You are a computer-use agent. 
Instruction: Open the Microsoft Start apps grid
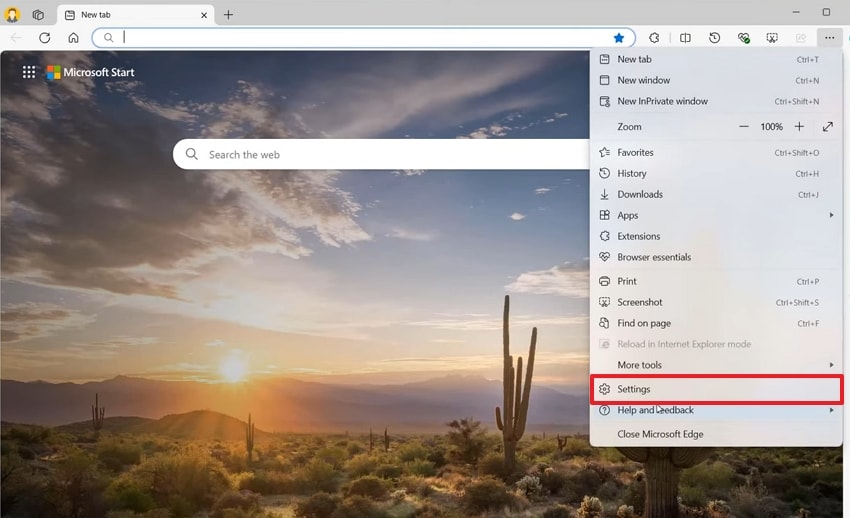[x=29, y=72]
